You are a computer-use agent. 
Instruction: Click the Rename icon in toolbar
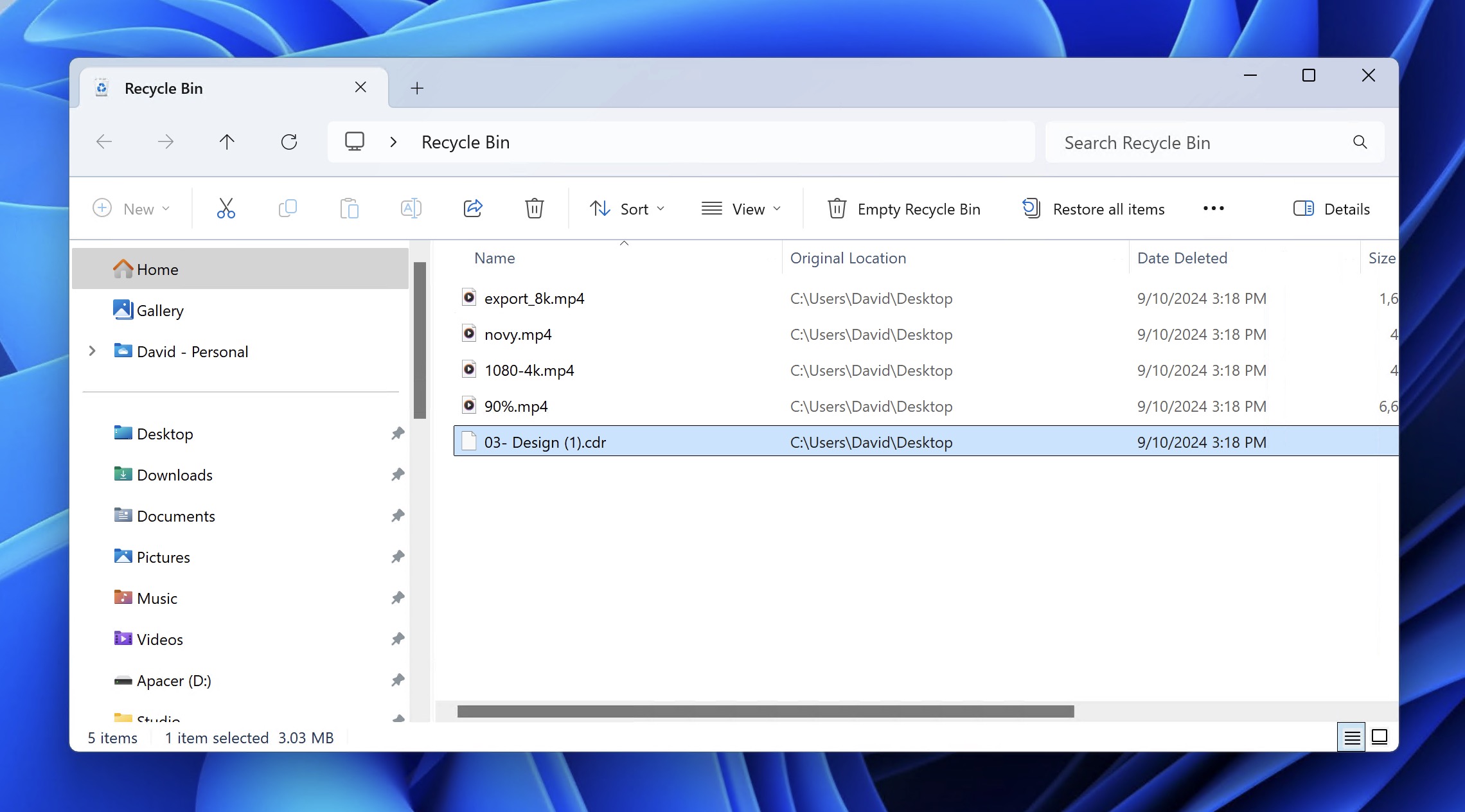411,208
